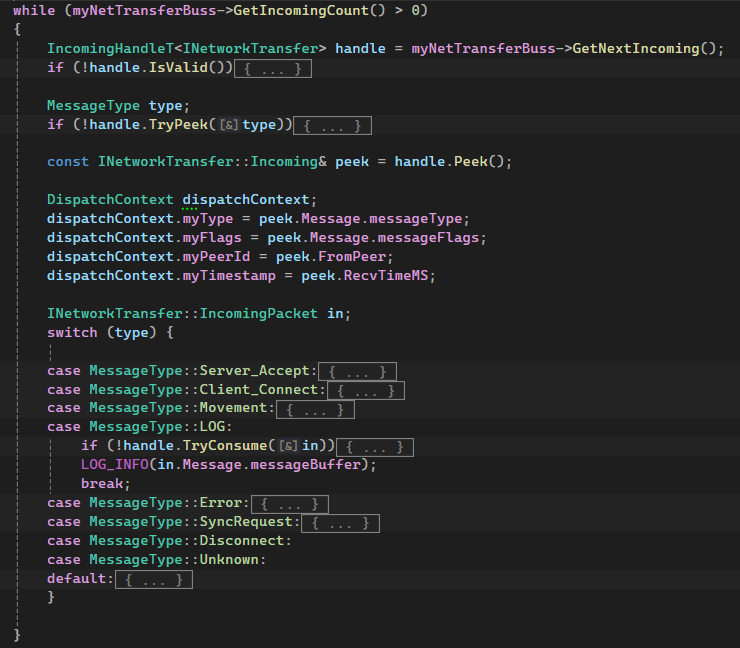Expand the Server_Accept case block
740x648 pixels.
click(x=358, y=371)
